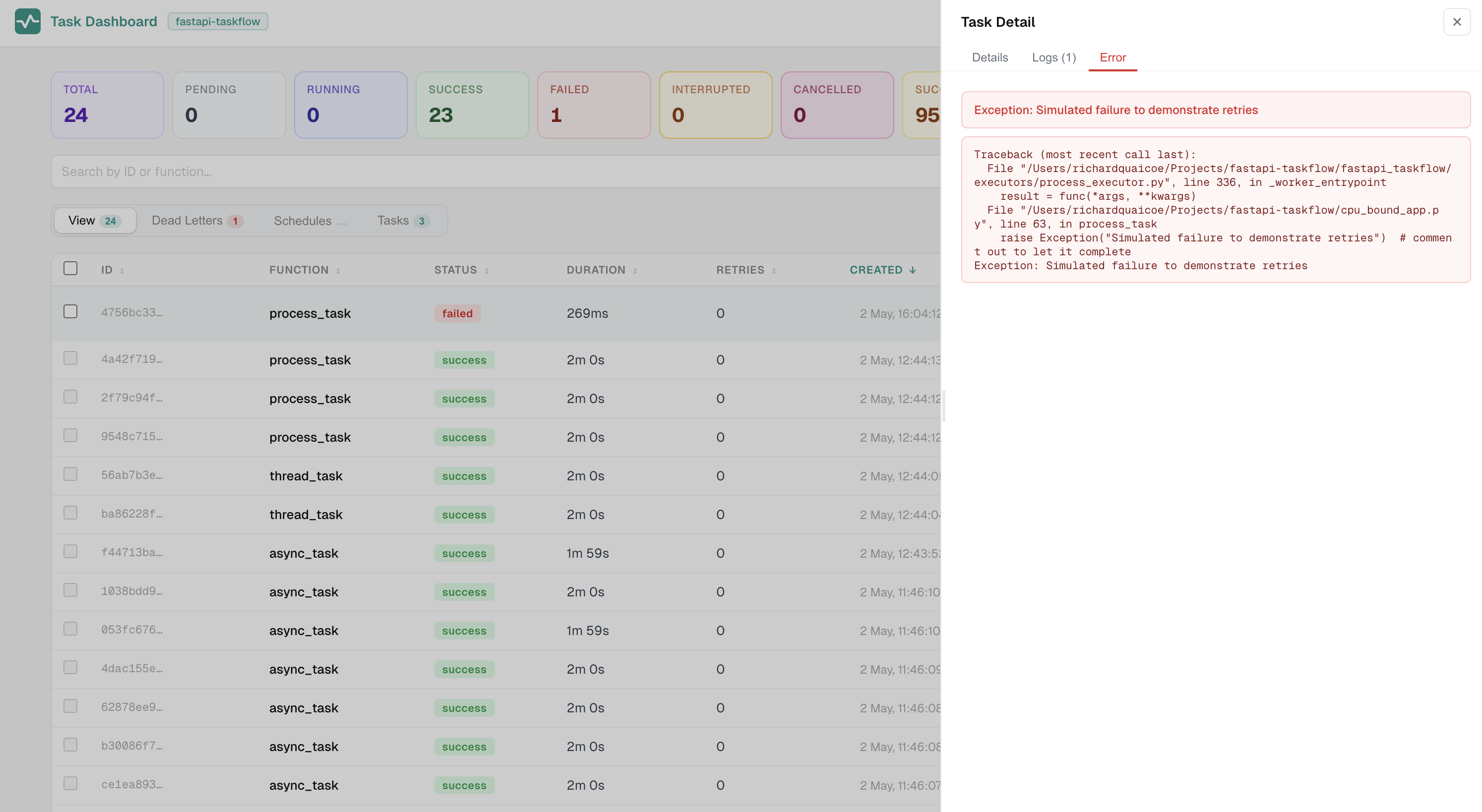
Task: Click the STATUS column header label
Action: (456, 270)
